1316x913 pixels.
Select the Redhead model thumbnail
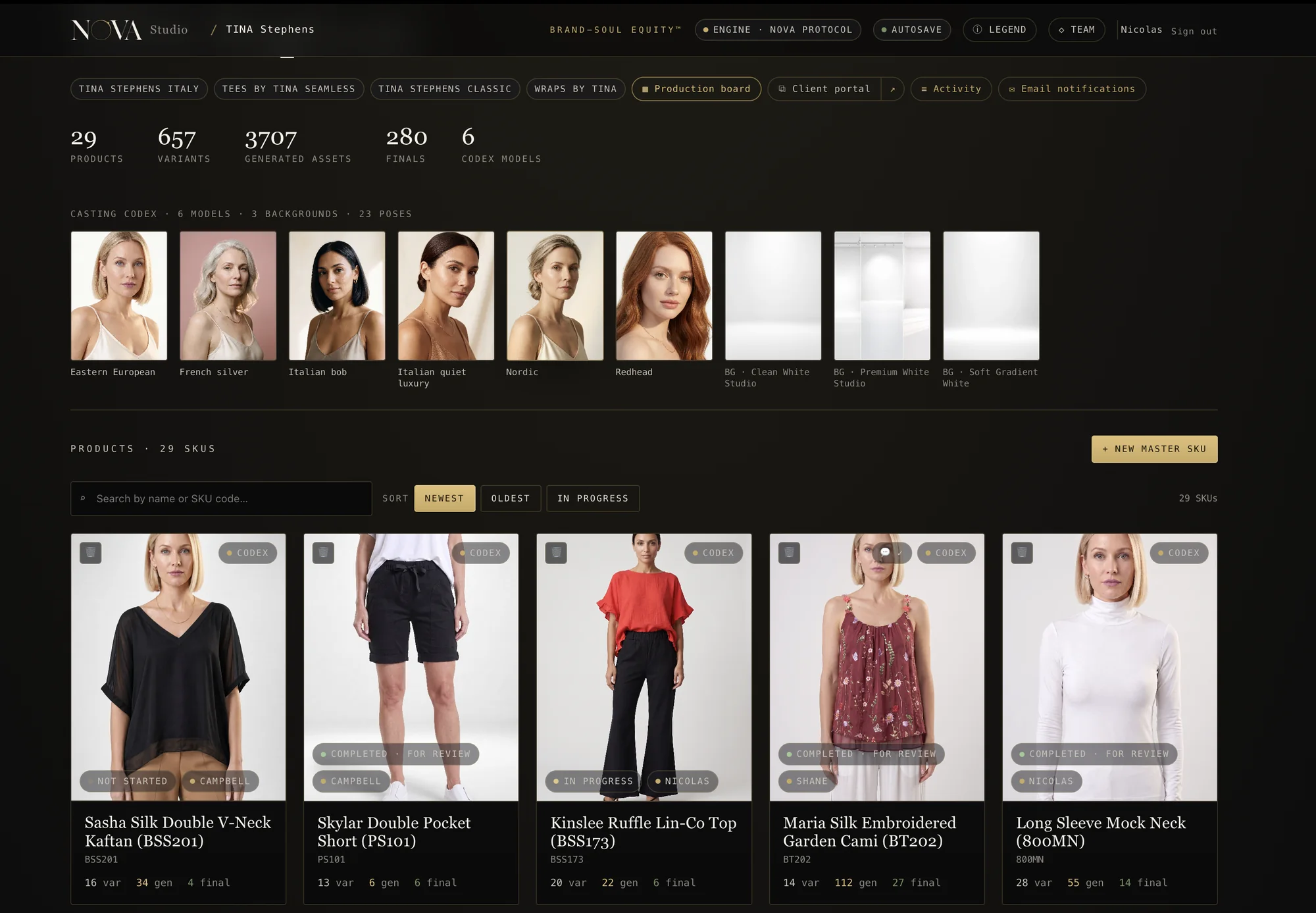664,296
